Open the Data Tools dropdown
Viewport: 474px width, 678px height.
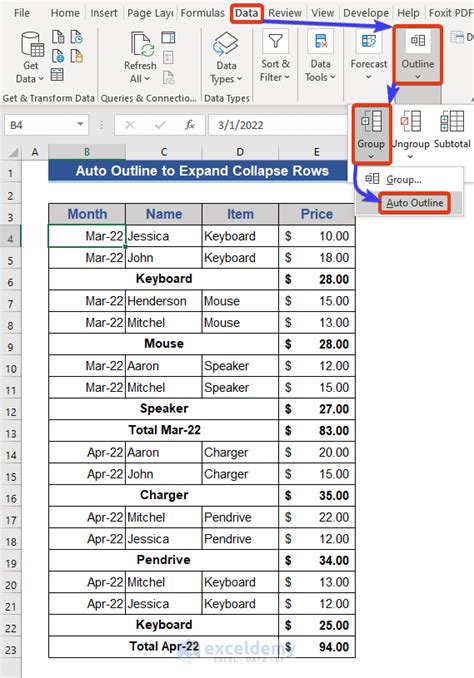(320, 57)
